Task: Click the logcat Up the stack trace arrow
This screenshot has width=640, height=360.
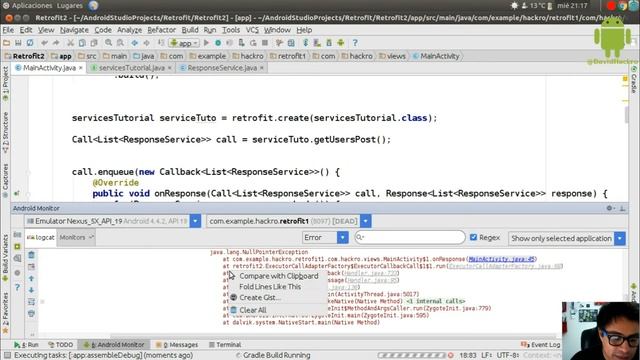Action: pos(31,278)
